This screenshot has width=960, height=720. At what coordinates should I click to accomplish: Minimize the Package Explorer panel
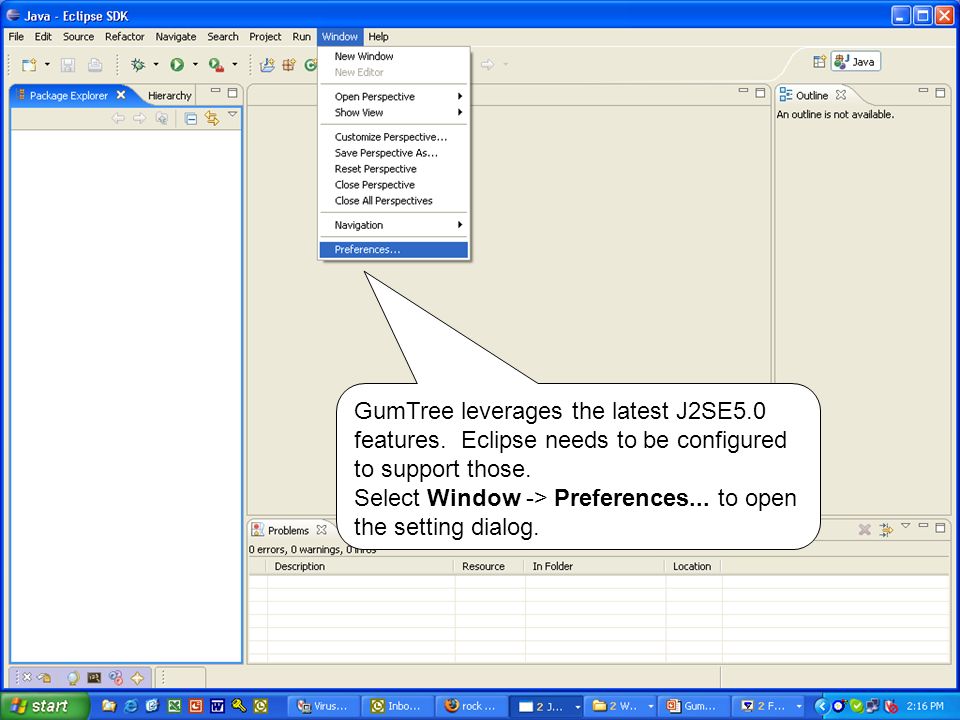pyautogui.click(x=216, y=91)
